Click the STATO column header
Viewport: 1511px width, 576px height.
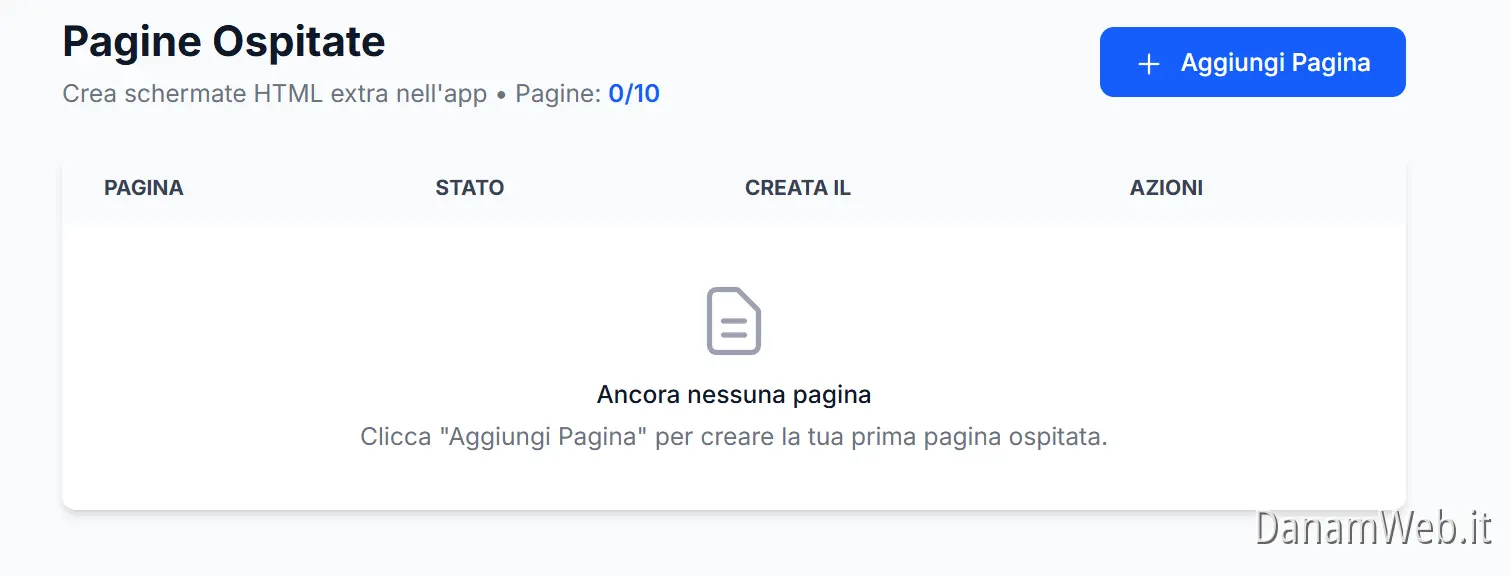pos(469,187)
